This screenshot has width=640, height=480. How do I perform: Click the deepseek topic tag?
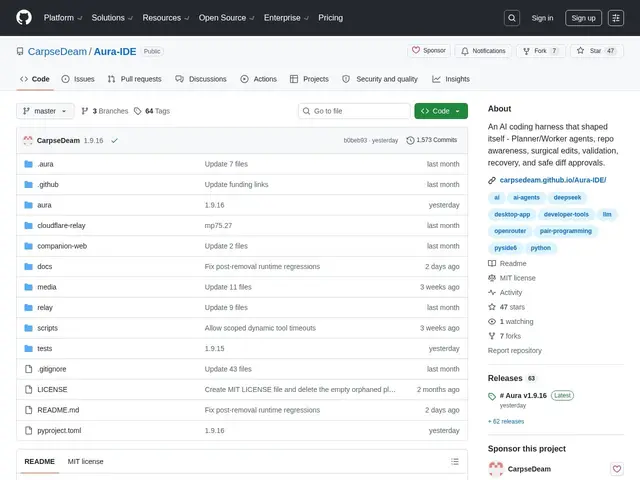(x=567, y=198)
